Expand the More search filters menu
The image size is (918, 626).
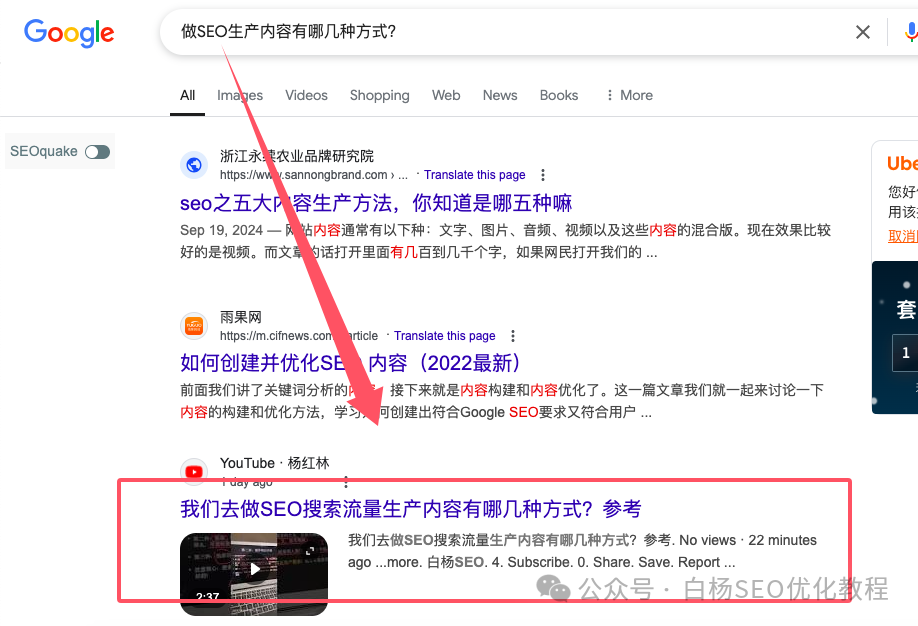pos(629,95)
